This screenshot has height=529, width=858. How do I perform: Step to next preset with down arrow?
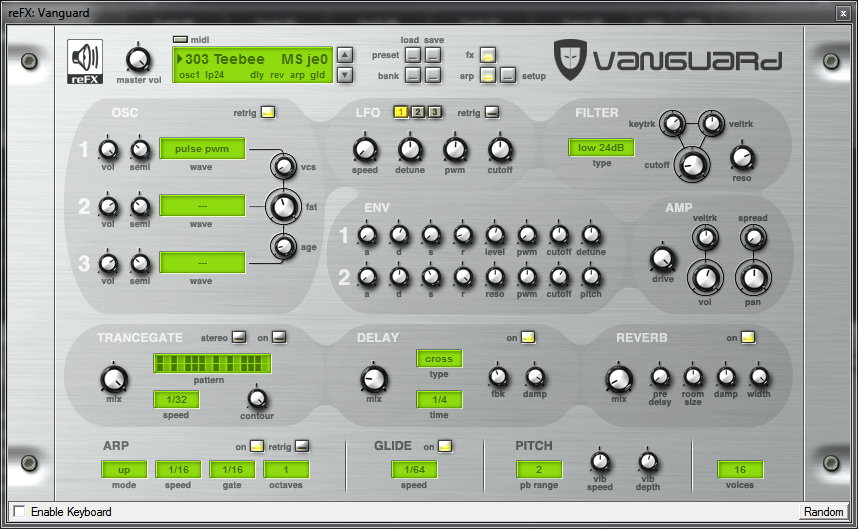[x=345, y=74]
